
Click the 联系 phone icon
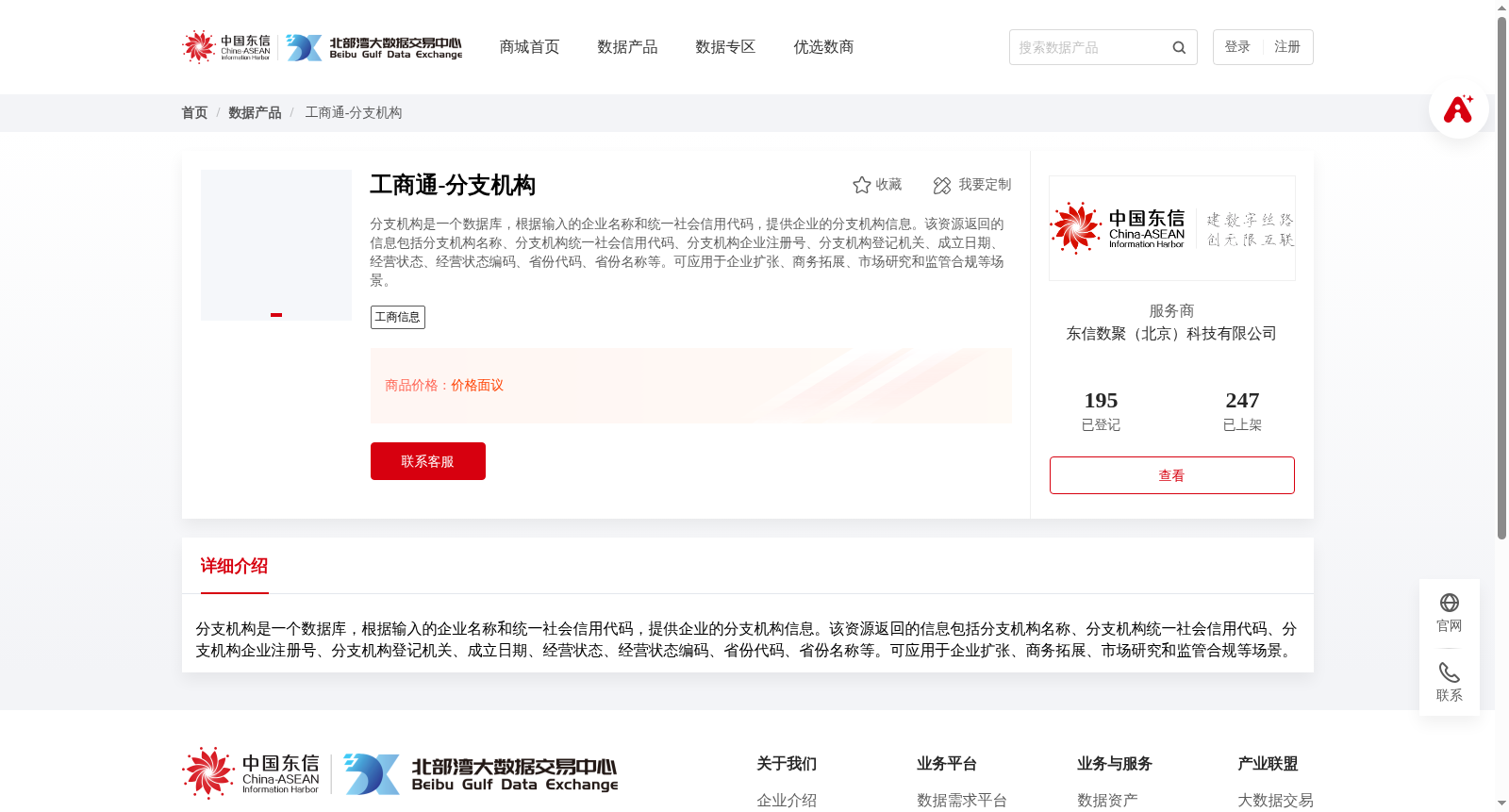(1450, 672)
